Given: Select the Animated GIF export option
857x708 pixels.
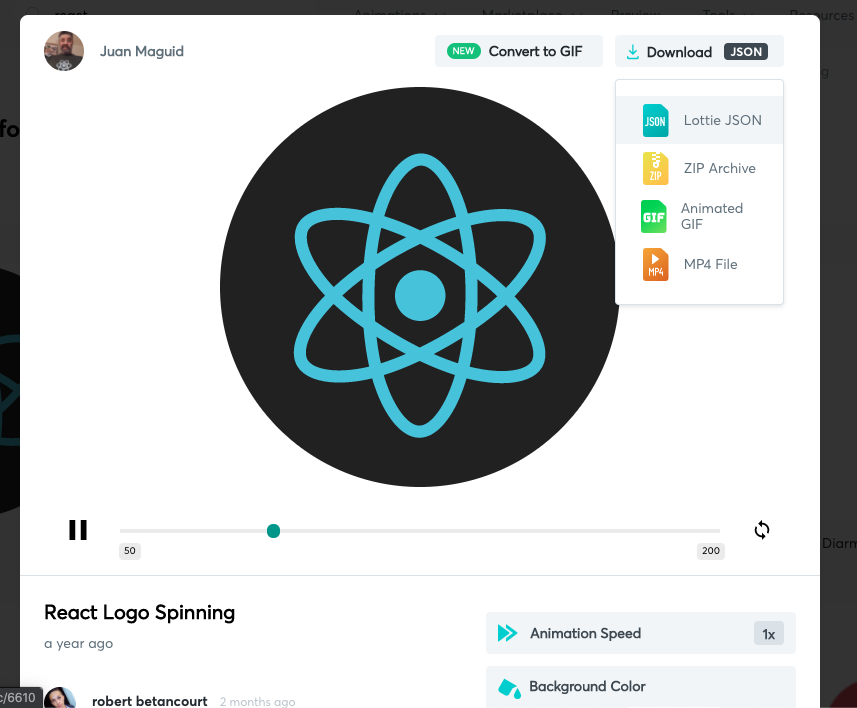Looking at the screenshot, I should coord(700,216).
